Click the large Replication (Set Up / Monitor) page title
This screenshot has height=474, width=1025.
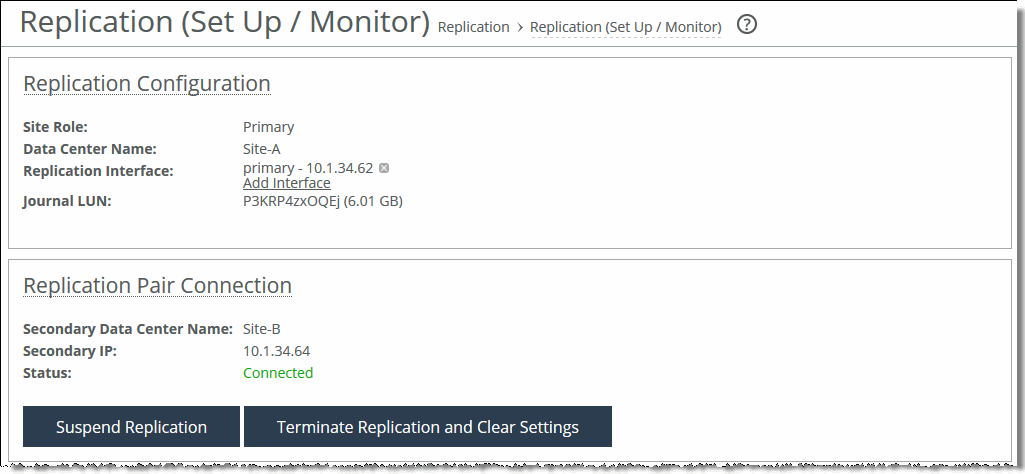224,22
